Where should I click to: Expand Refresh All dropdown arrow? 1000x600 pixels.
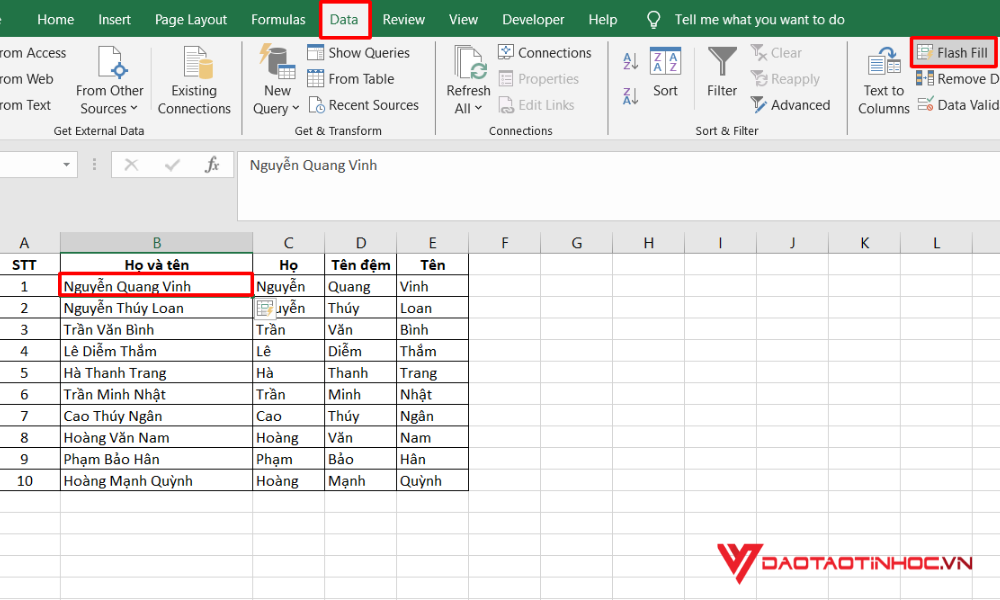coord(478,108)
